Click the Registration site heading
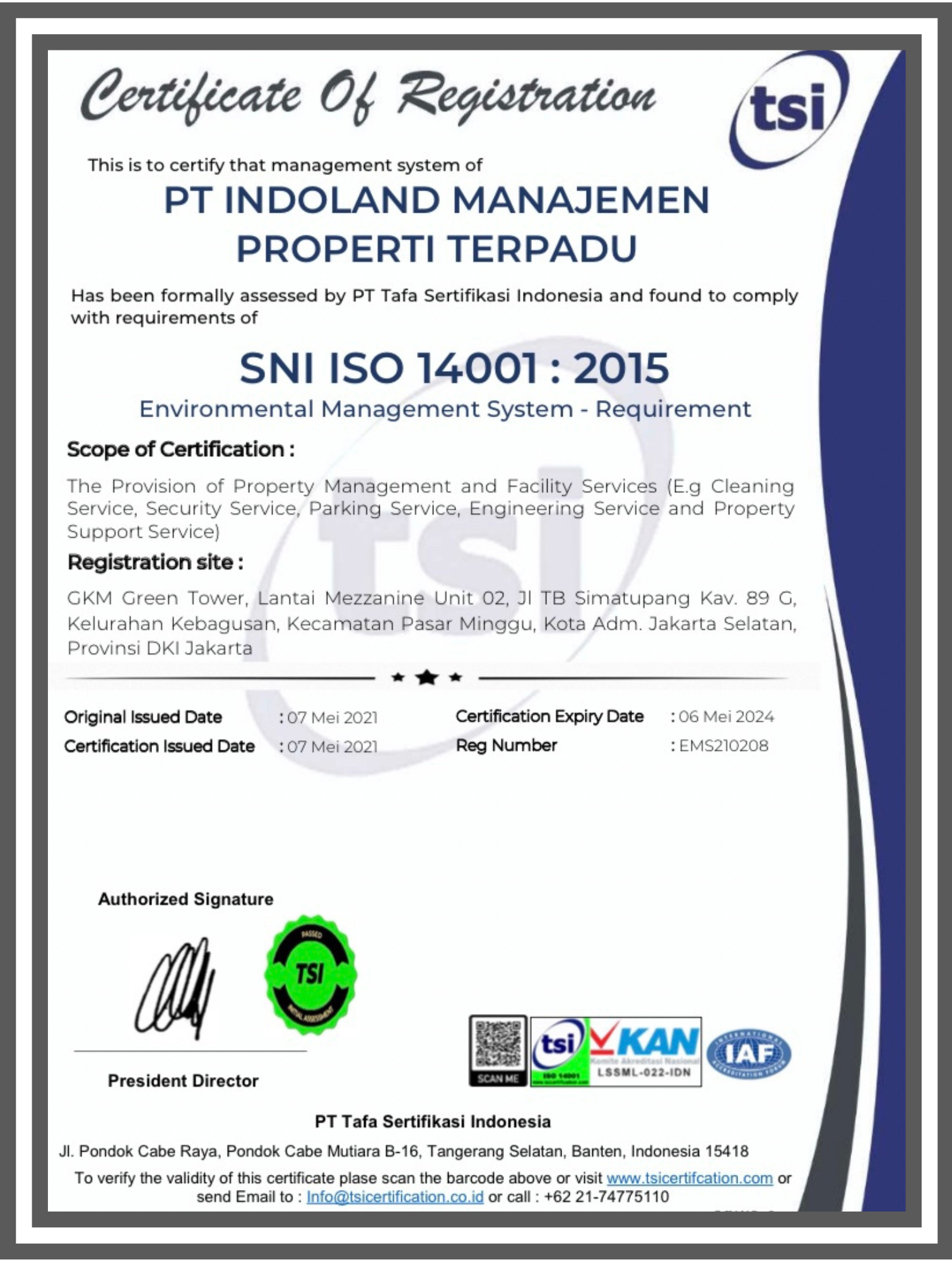The width and height of the screenshot is (952, 1262). 155,562
